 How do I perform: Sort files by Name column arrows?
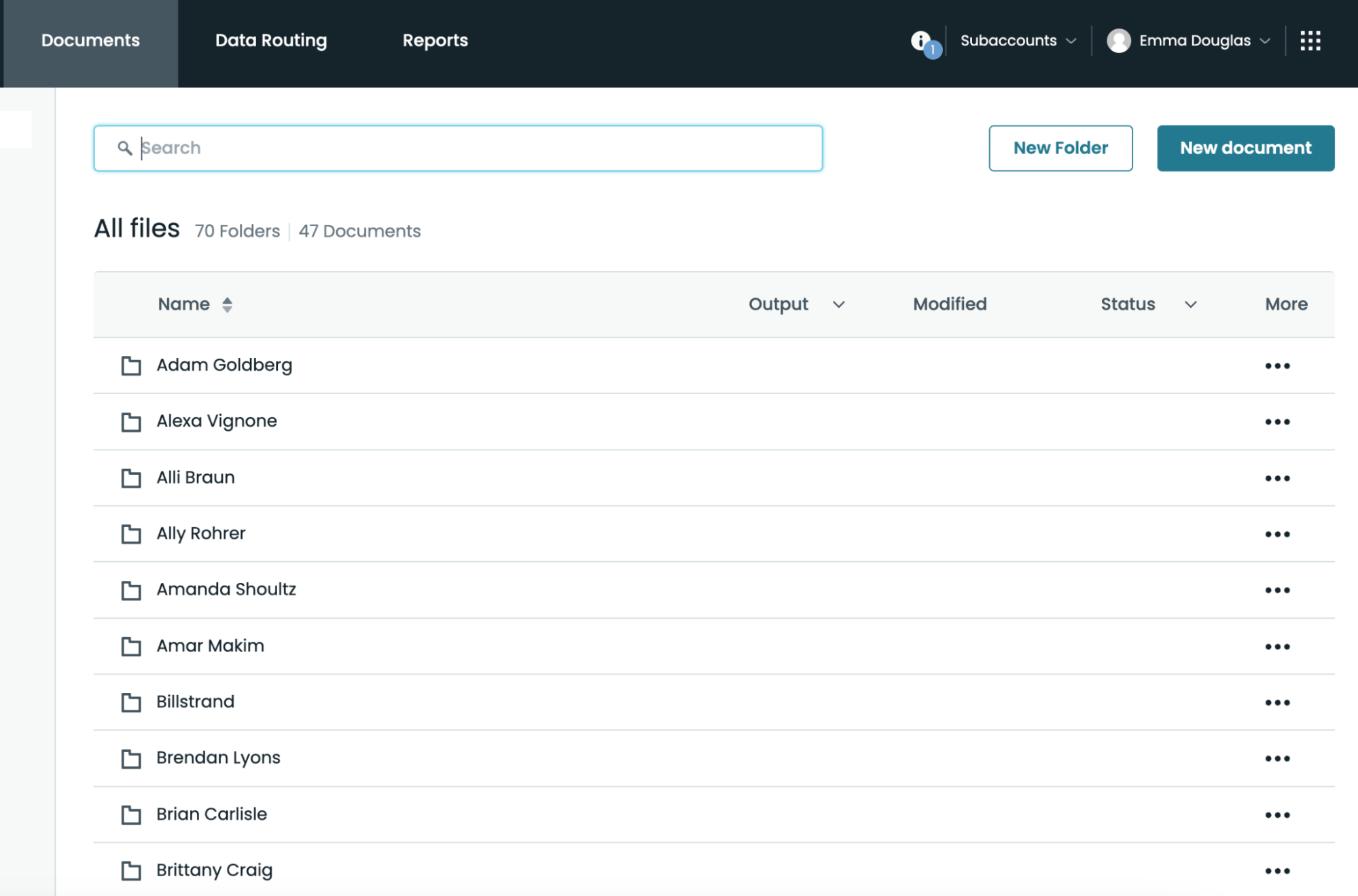(227, 304)
